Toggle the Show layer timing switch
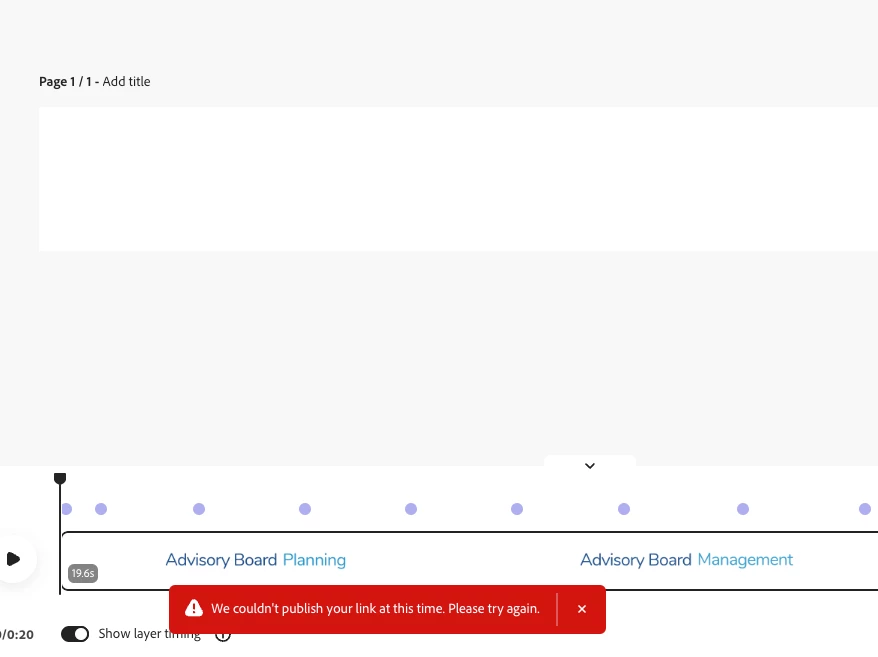878x657 pixels. 75,634
